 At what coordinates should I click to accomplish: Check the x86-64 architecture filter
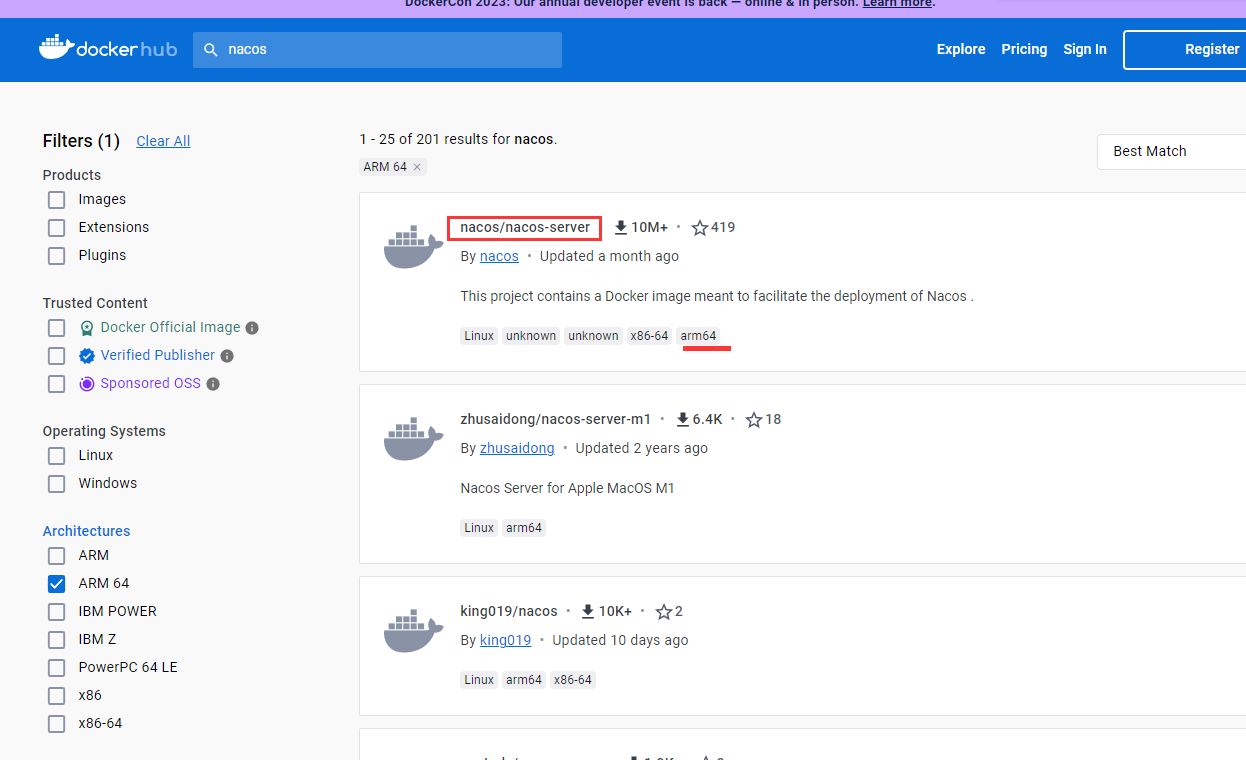coord(56,724)
